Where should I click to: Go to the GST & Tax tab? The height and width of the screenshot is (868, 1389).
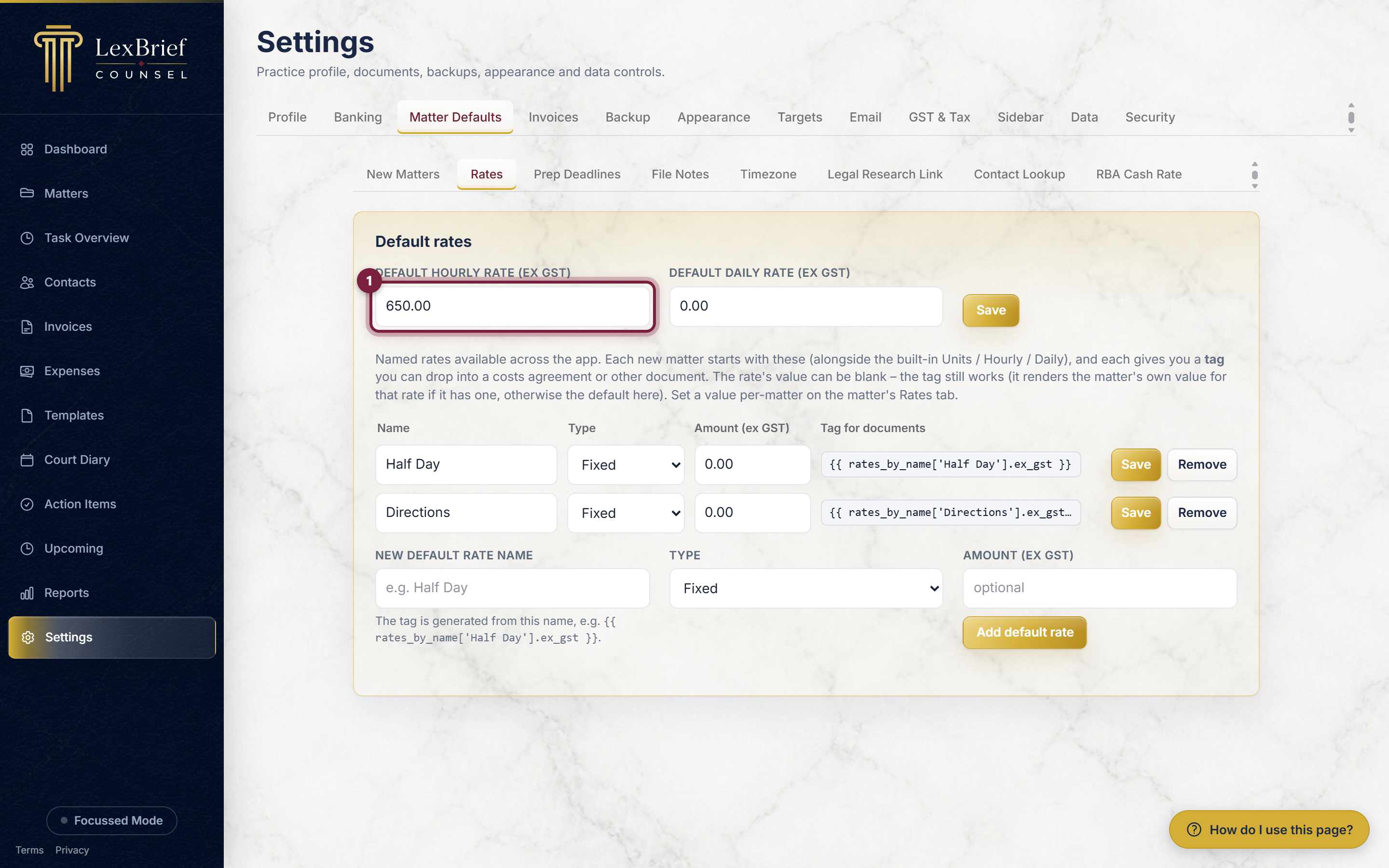pyautogui.click(x=939, y=117)
